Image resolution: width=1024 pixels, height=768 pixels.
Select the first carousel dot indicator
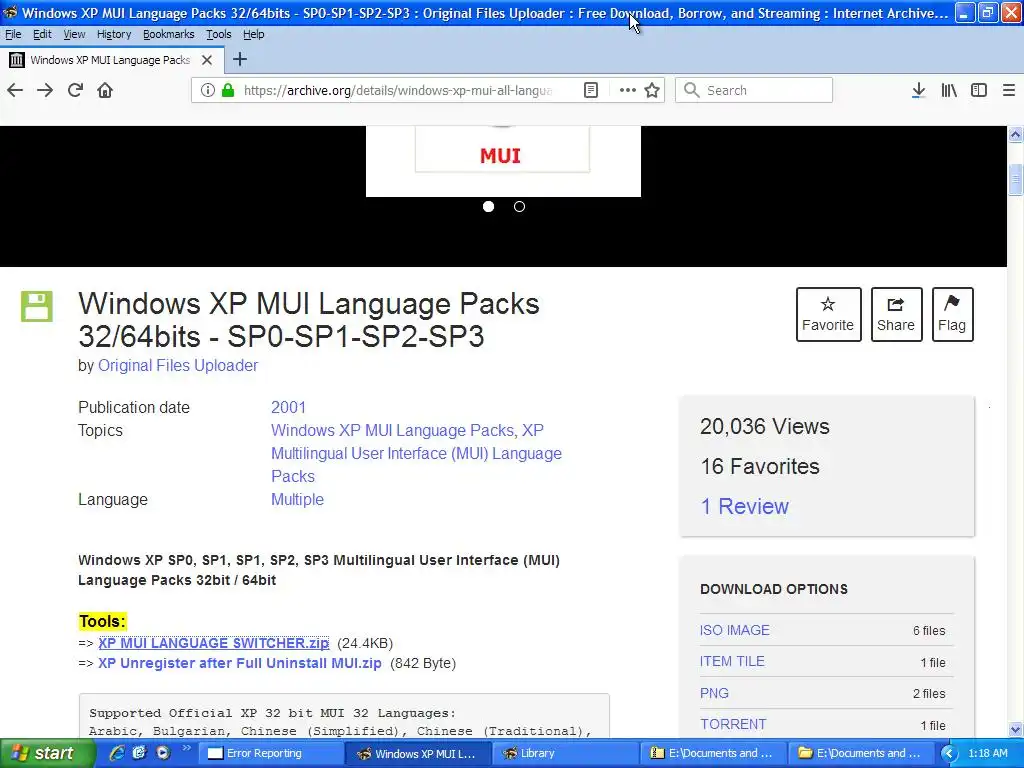(x=488, y=206)
